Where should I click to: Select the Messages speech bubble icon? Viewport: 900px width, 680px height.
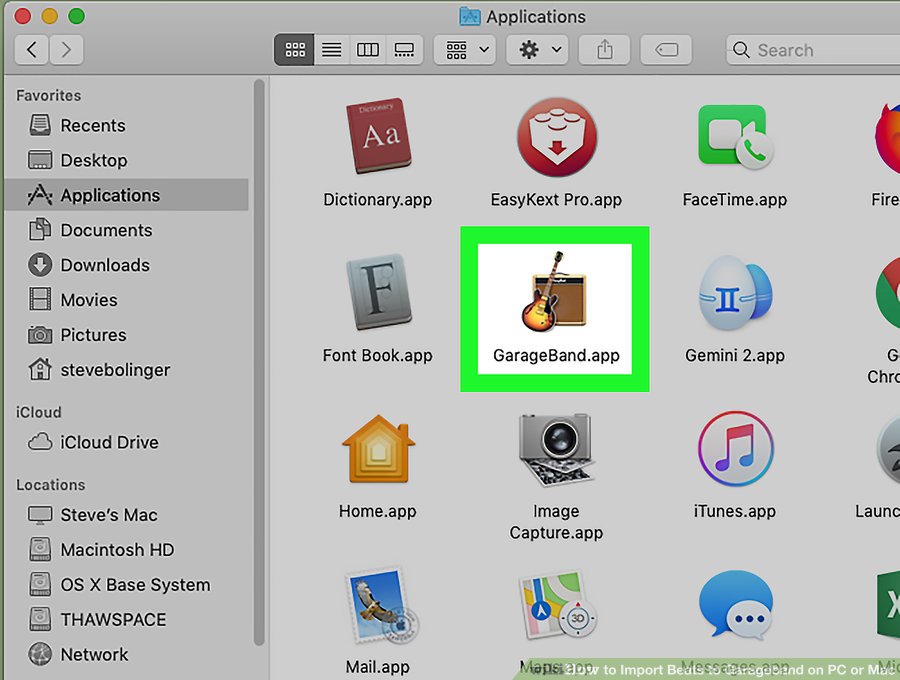tap(736, 605)
